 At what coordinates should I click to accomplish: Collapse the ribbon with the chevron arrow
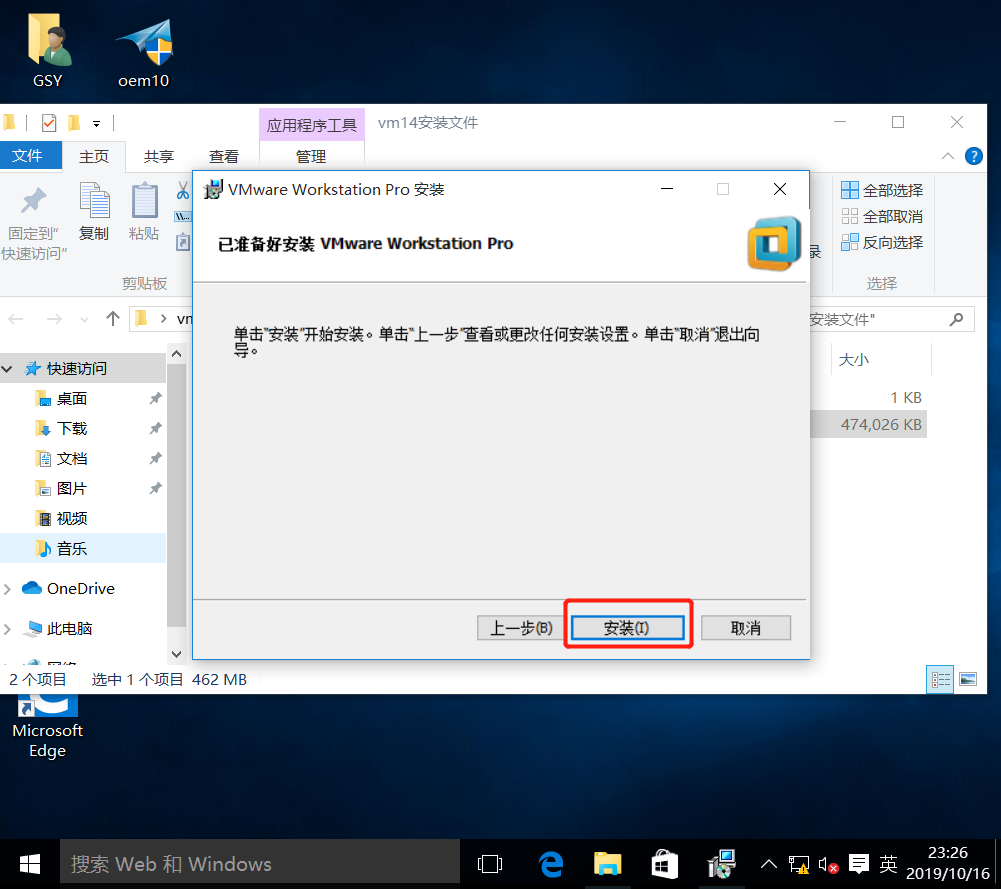pyautogui.click(x=948, y=156)
